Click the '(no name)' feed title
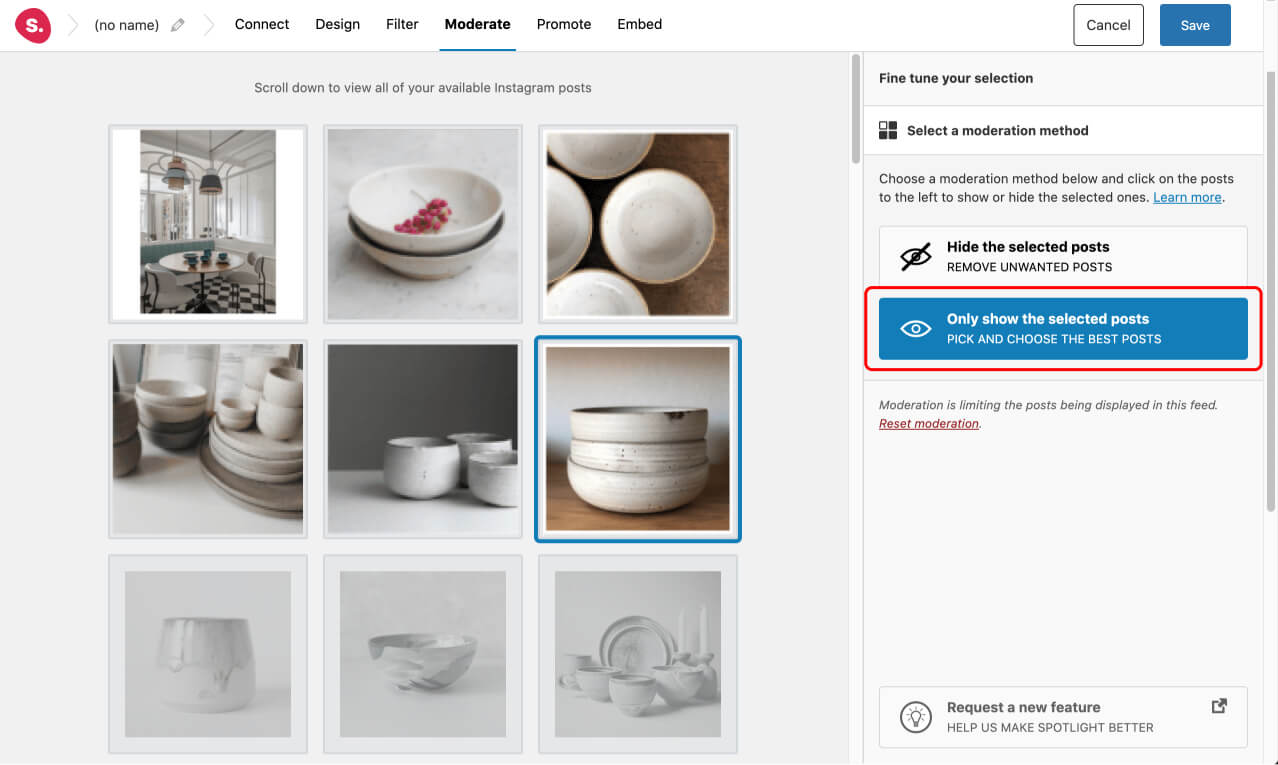 [x=126, y=25]
